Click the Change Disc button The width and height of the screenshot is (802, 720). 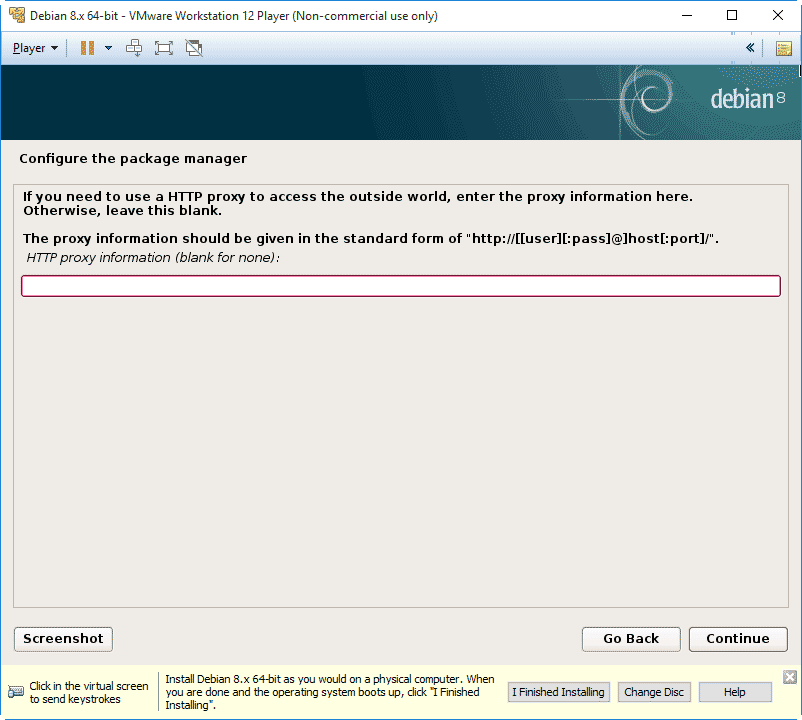654,692
